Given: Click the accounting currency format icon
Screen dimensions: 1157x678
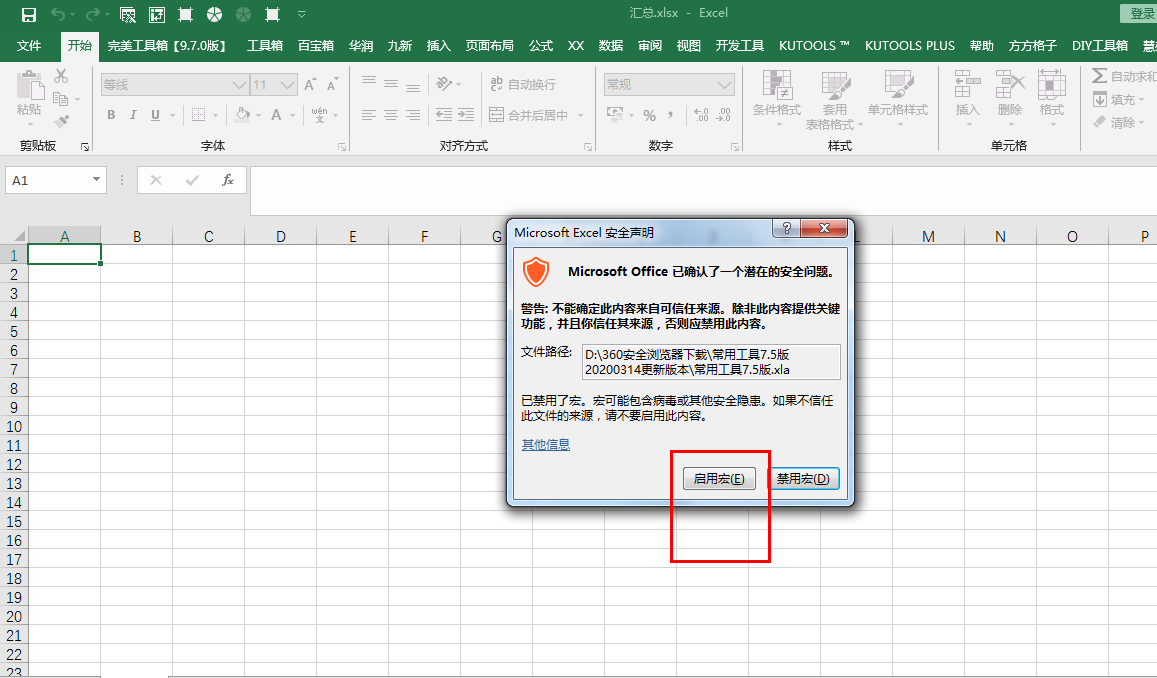Looking at the screenshot, I should pyautogui.click(x=615, y=114).
